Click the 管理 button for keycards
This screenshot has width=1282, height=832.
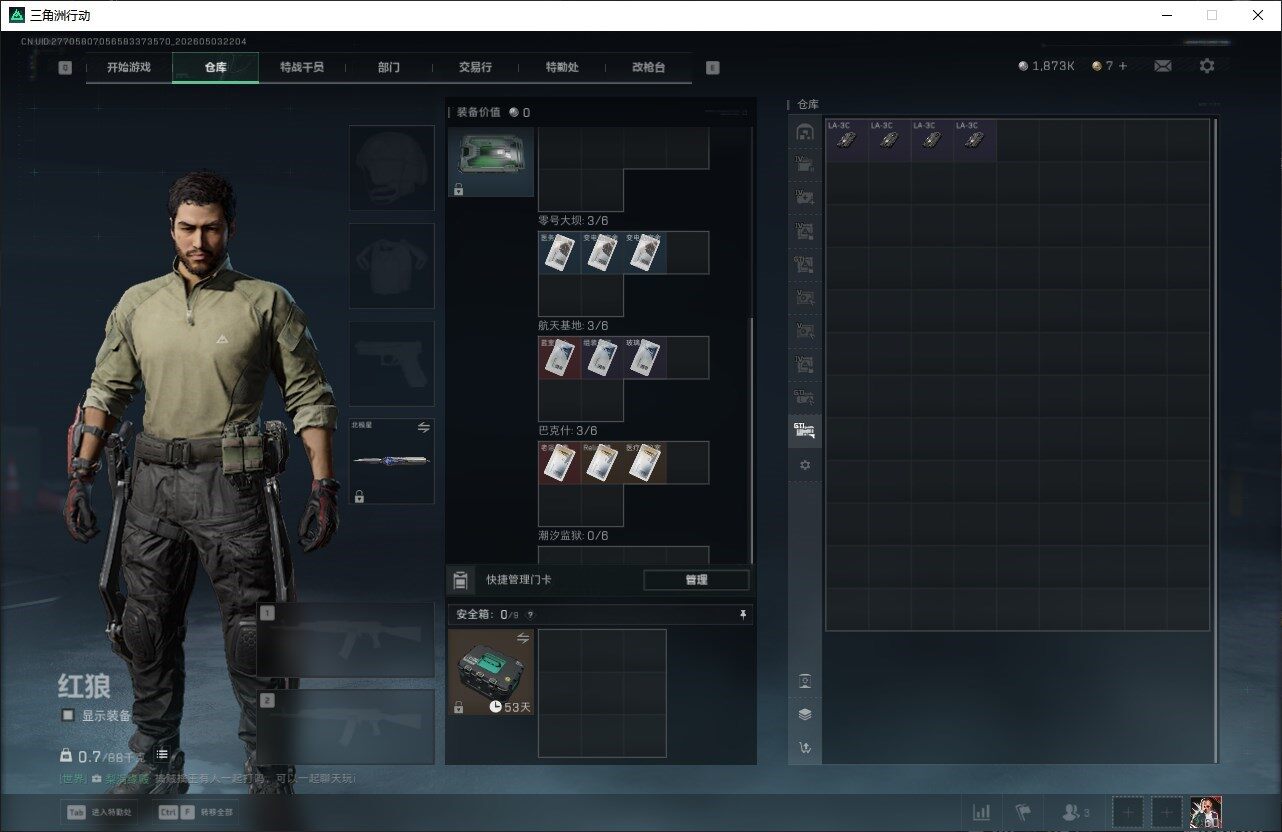click(x=696, y=580)
